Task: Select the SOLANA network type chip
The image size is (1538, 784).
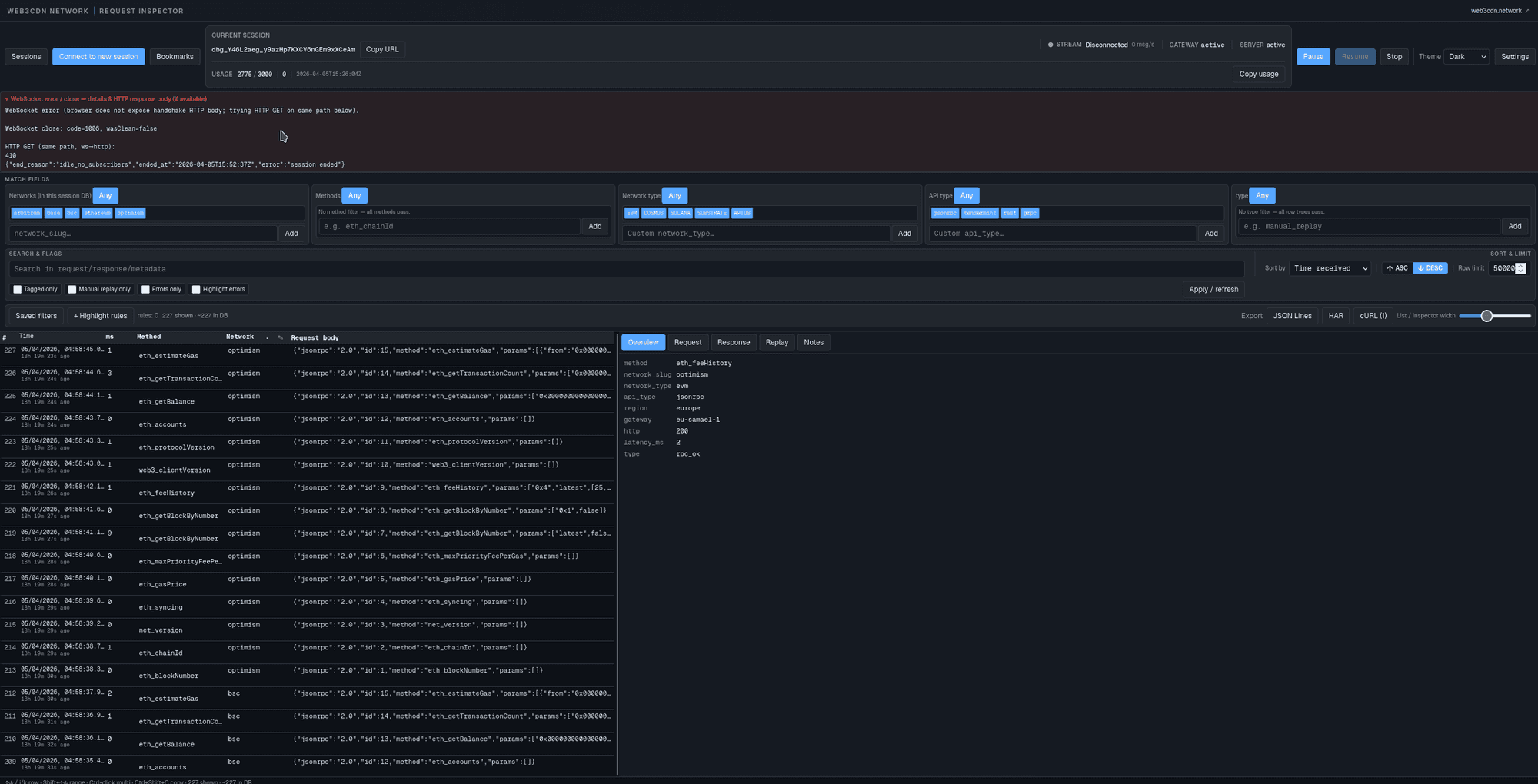Action: 680,213
